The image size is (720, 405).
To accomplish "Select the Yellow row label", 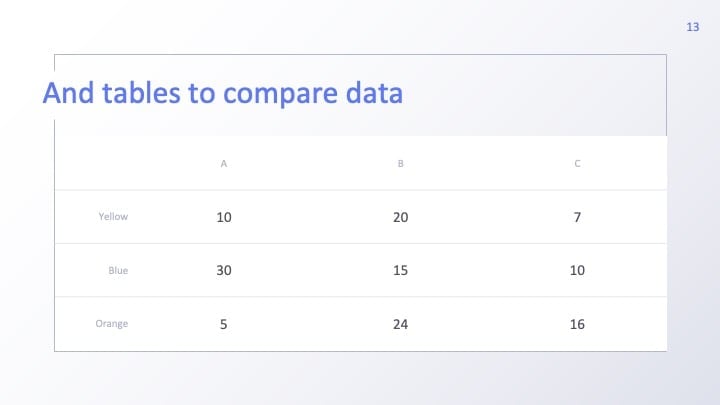I will pyautogui.click(x=113, y=217).
